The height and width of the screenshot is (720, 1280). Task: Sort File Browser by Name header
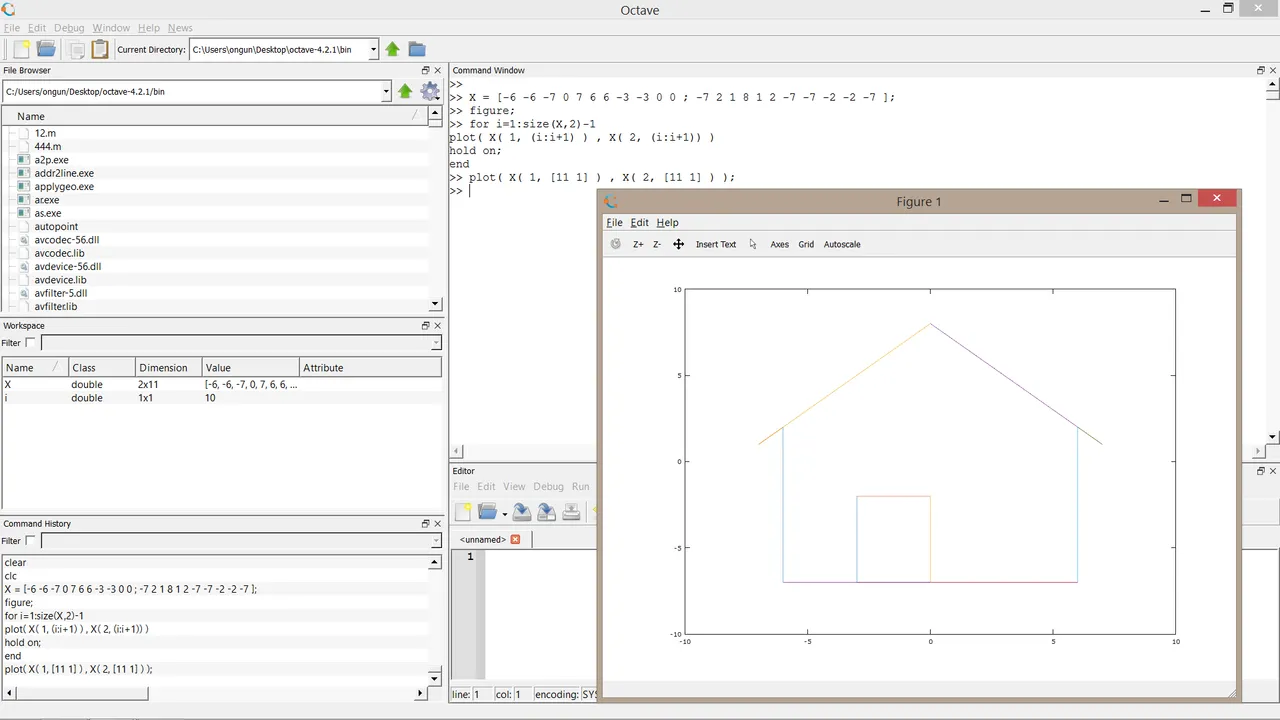(214, 116)
